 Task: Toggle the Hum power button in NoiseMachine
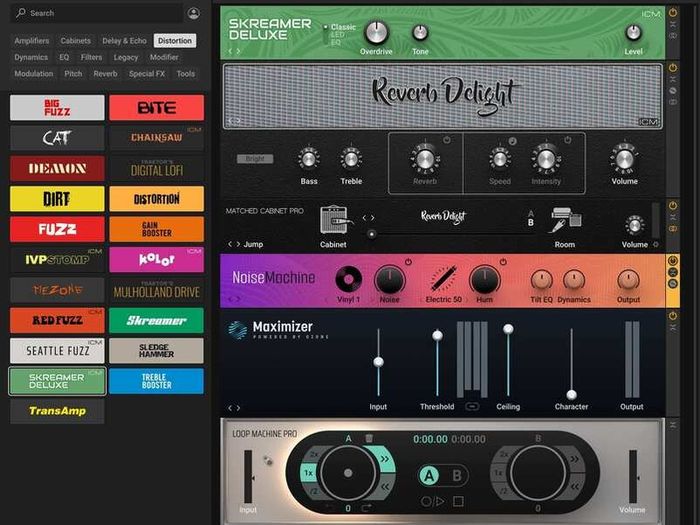(503, 262)
